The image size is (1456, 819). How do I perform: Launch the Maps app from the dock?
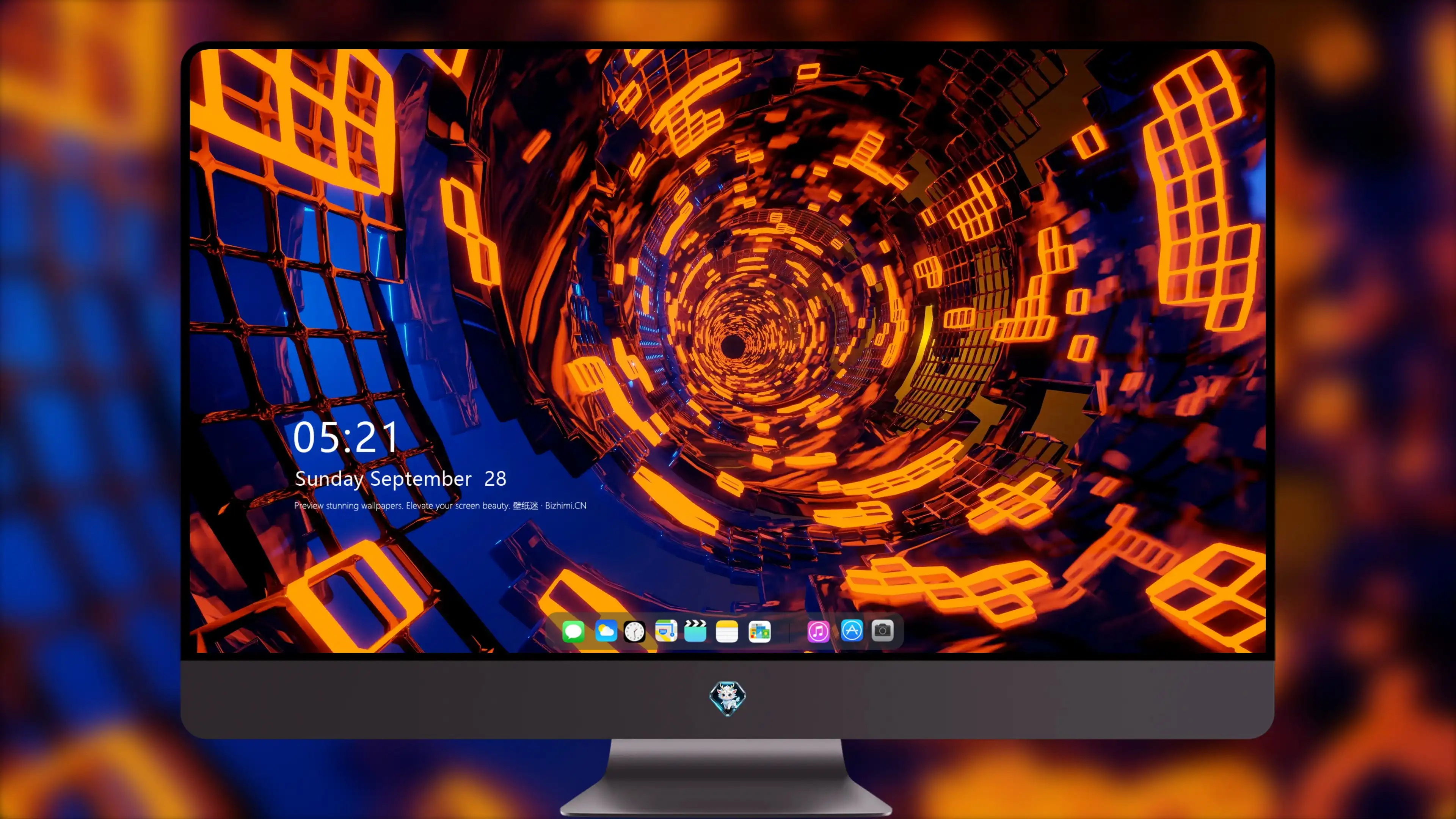666,631
